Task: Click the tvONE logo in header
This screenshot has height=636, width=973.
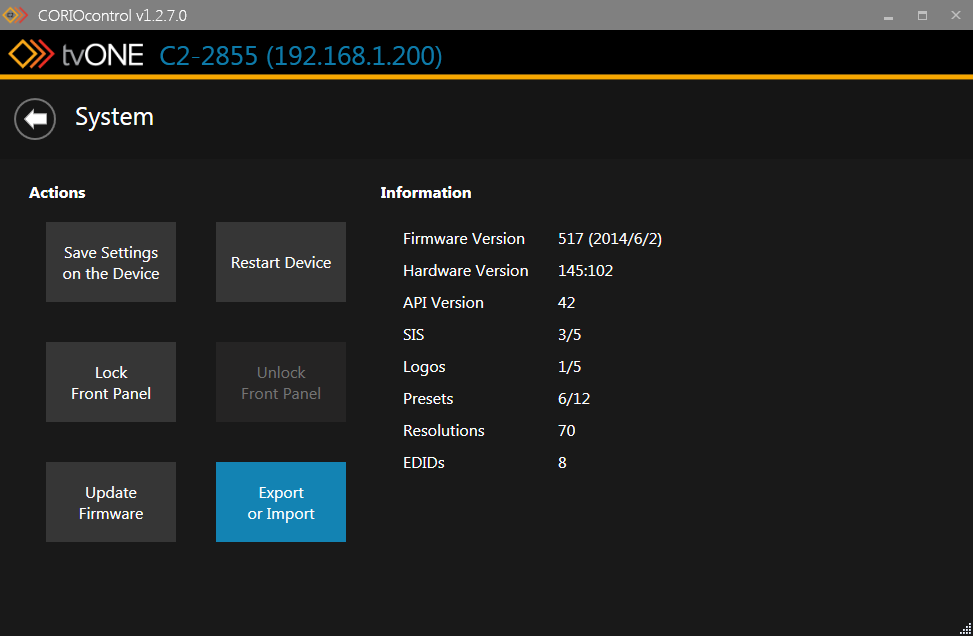Action: coord(76,55)
